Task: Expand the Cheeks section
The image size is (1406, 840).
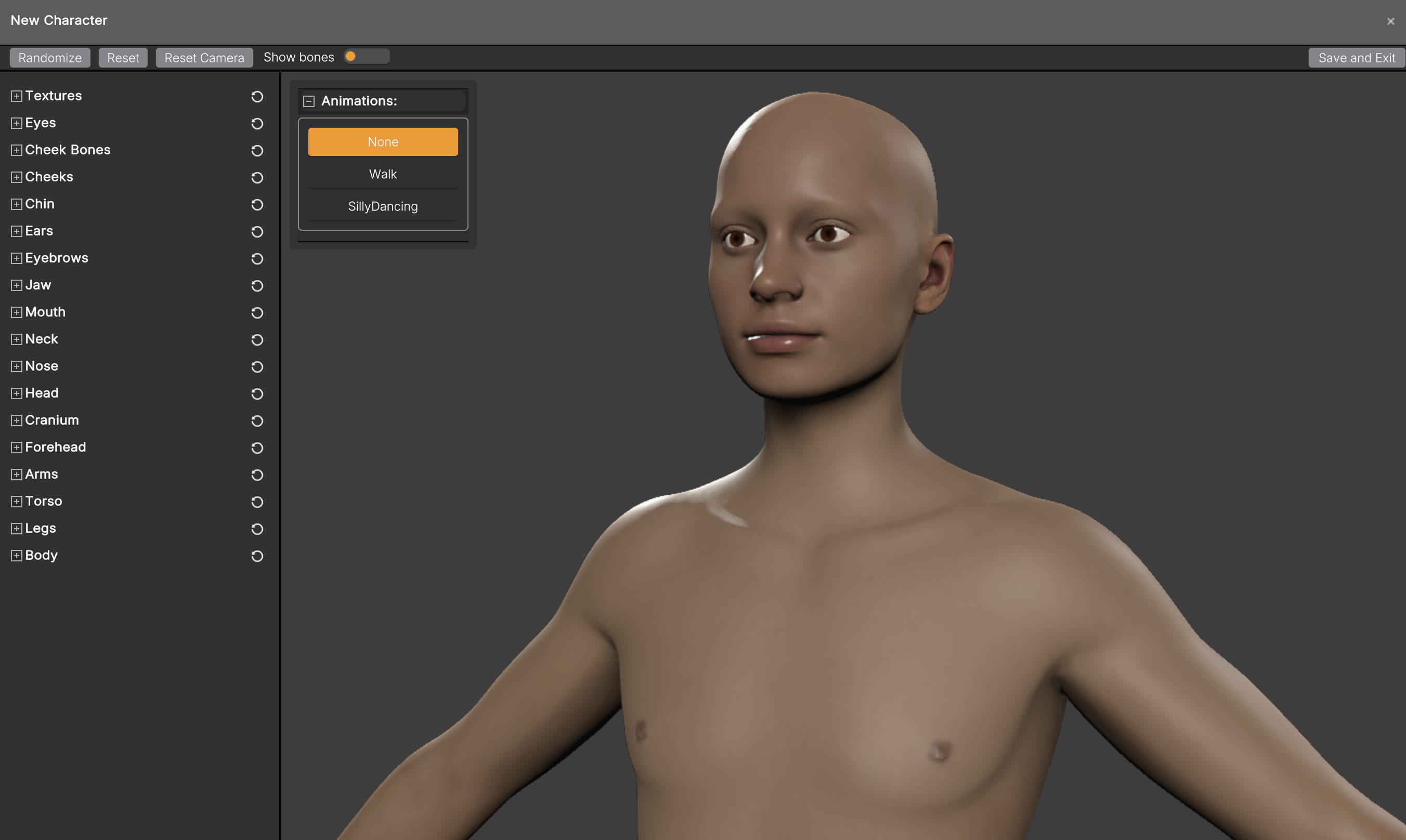Action: (x=17, y=177)
